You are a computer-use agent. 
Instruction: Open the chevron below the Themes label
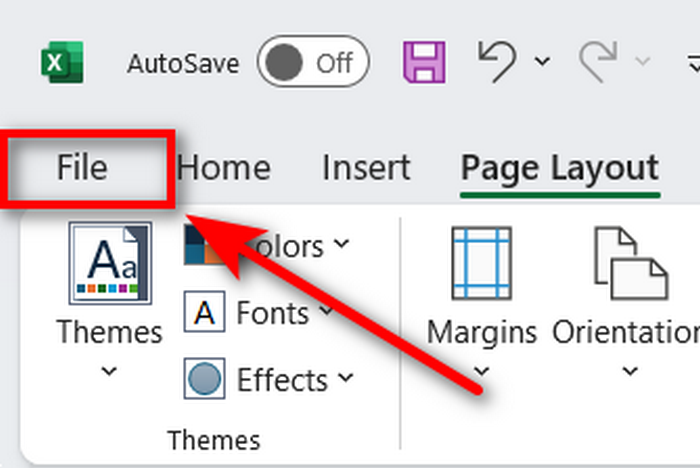(x=110, y=372)
